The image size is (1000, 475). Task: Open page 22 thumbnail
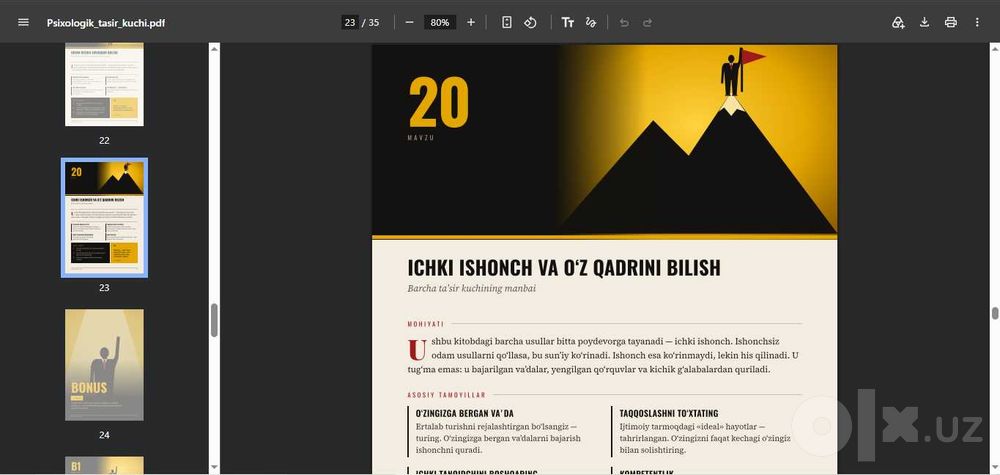[104, 84]
